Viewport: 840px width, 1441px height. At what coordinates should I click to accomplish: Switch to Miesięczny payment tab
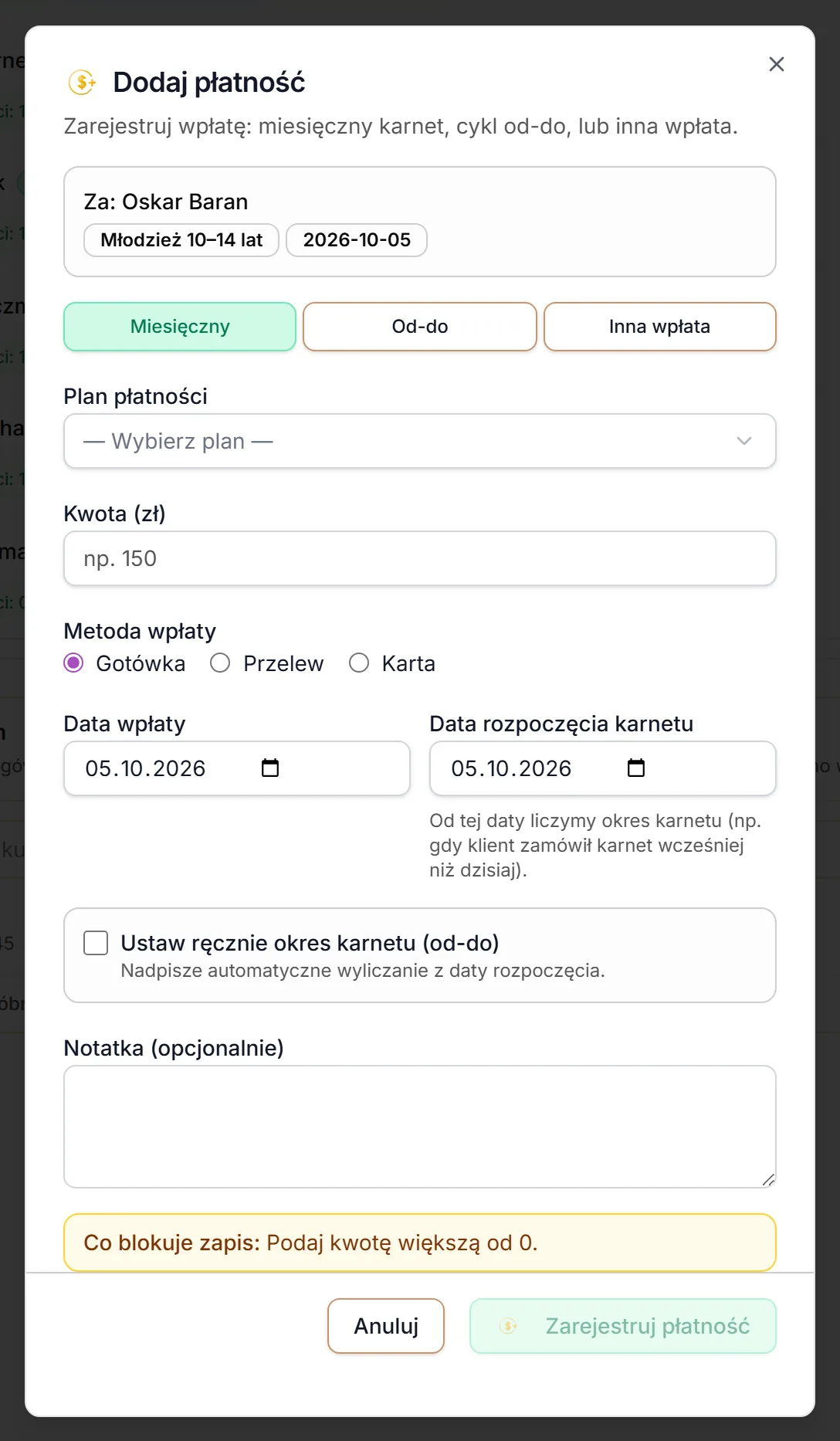[180, 327]
